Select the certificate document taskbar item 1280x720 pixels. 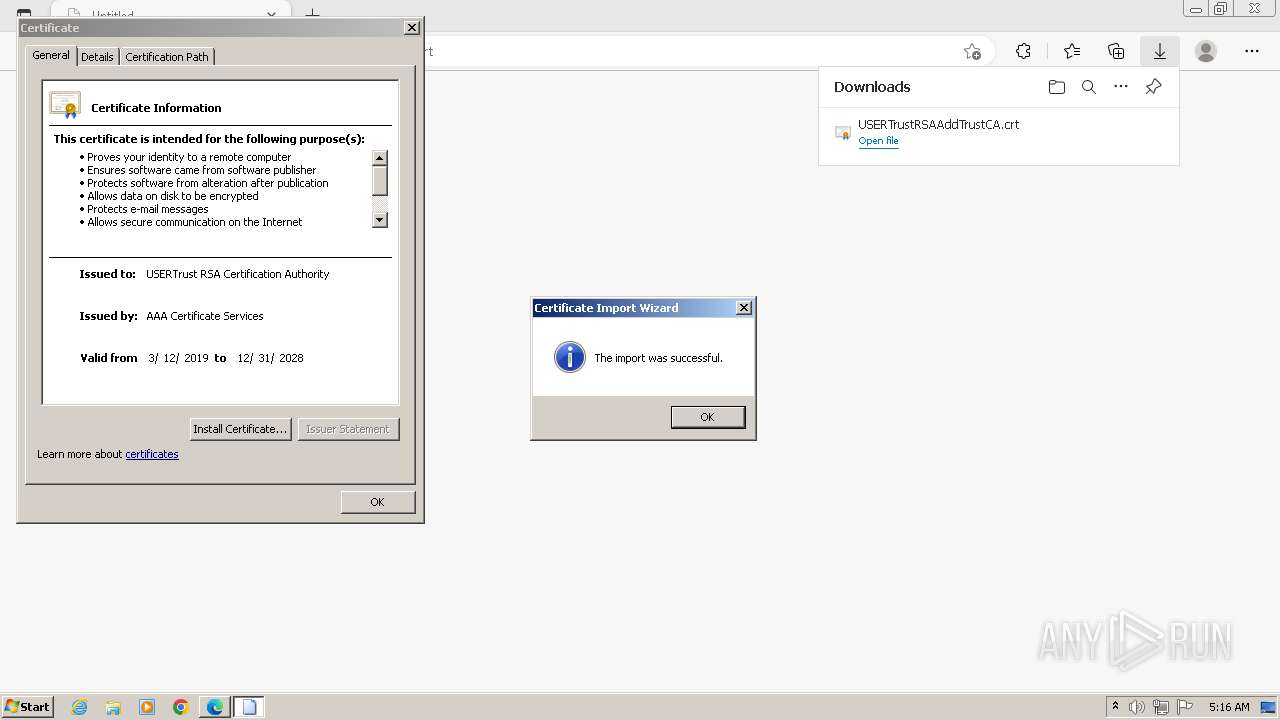pos(249,707)
